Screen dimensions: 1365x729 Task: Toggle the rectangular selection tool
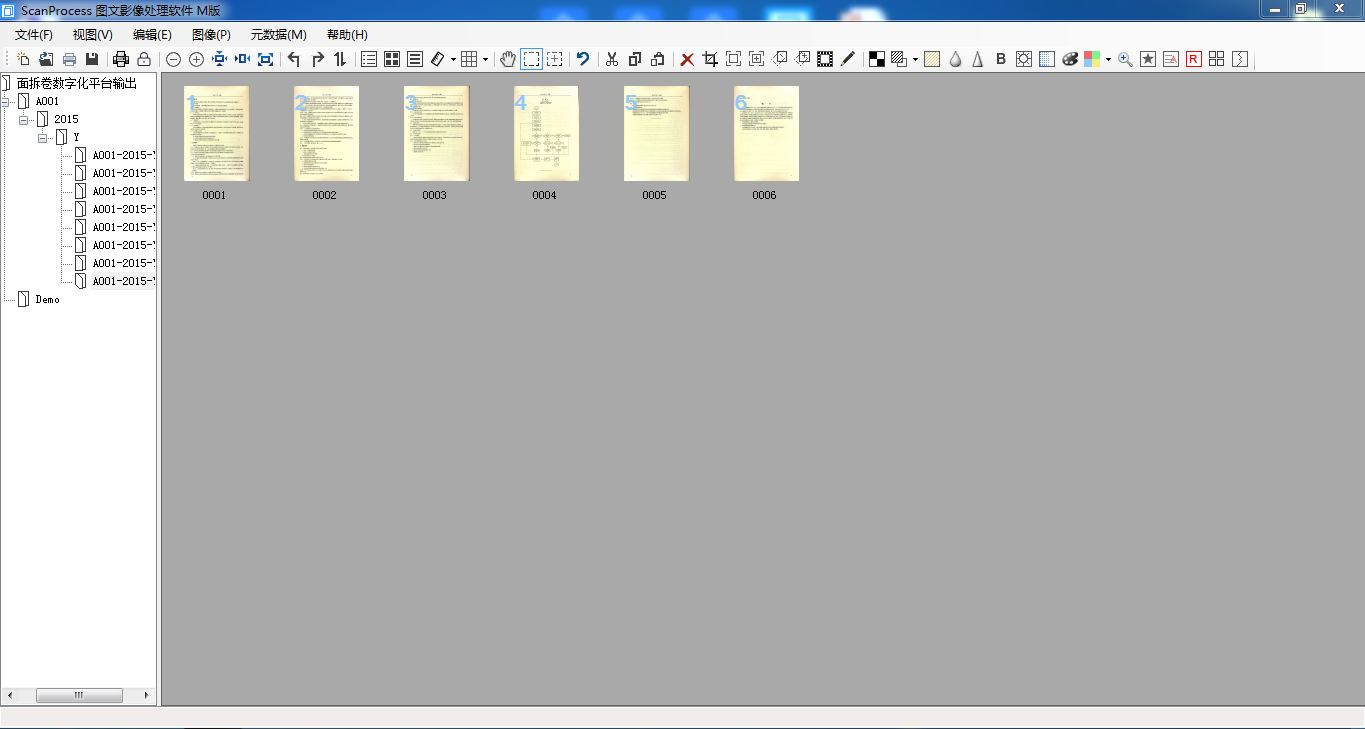point(531,59)
